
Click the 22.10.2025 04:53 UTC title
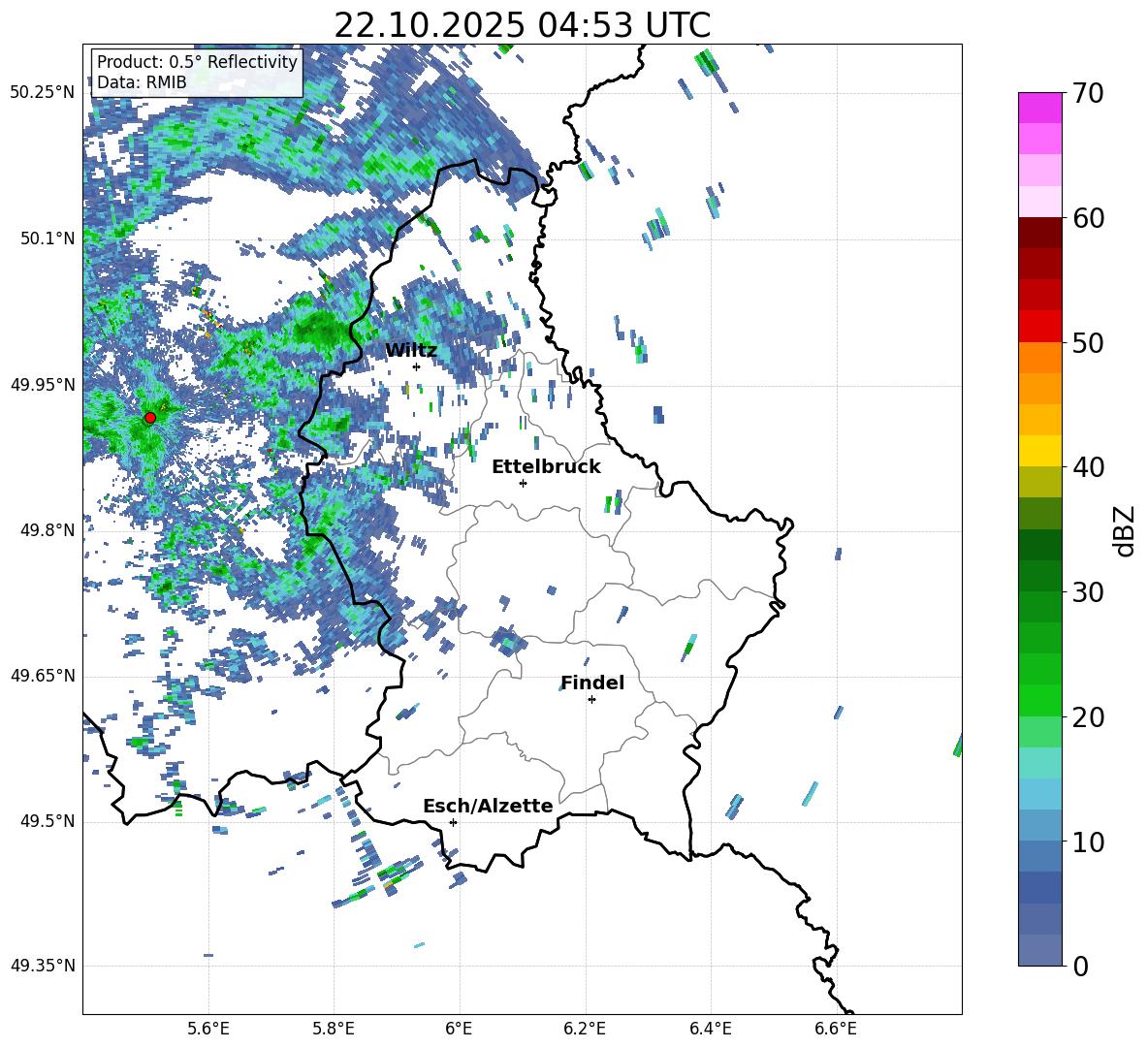[x=522, y=25]
